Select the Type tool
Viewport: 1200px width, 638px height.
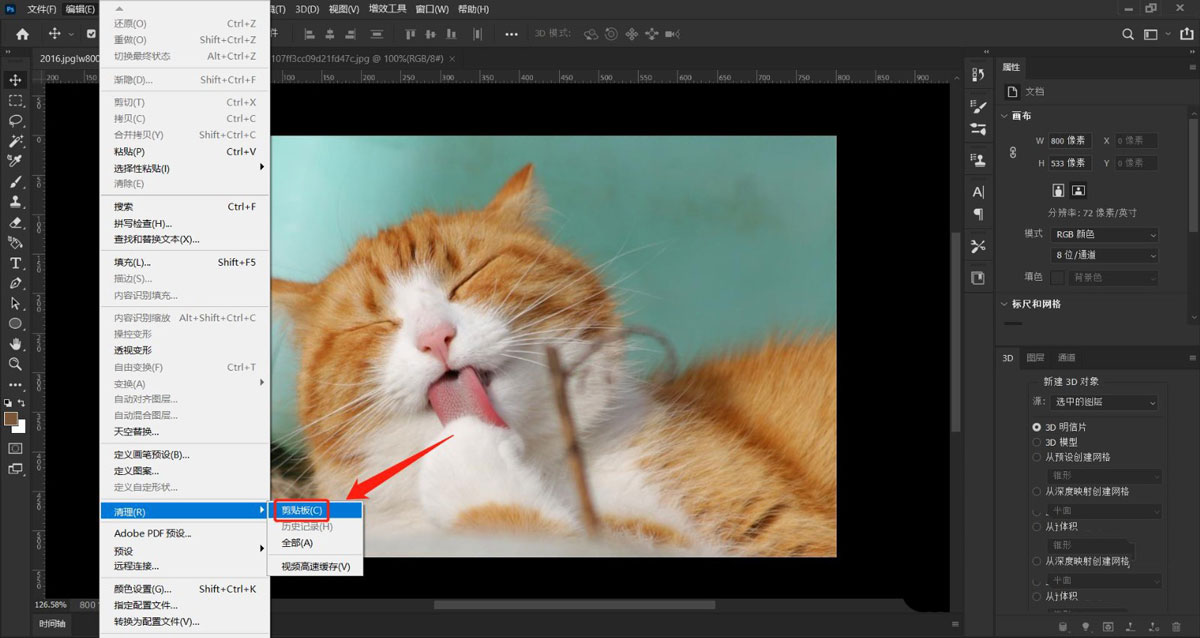(15, 262)
